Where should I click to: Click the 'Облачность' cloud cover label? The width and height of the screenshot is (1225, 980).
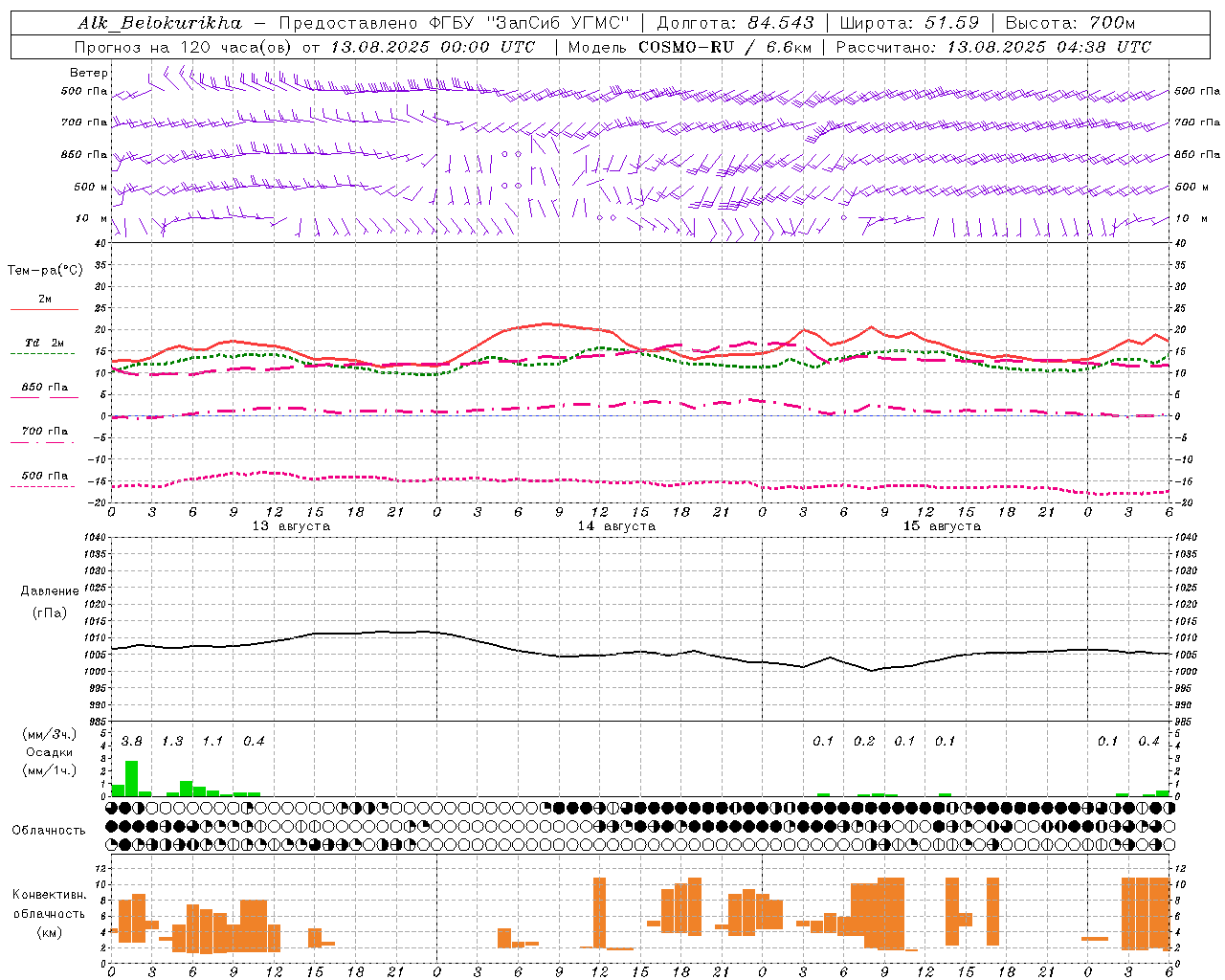click(x=49, y=830)
